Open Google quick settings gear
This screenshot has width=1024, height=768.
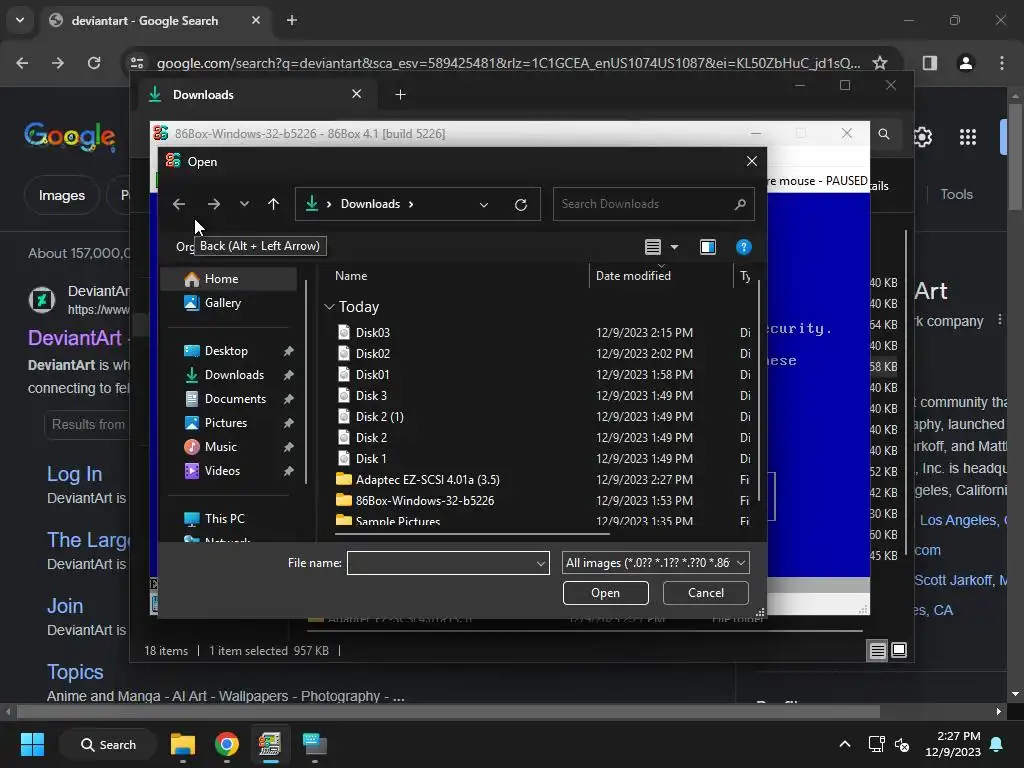pos(922,136)
